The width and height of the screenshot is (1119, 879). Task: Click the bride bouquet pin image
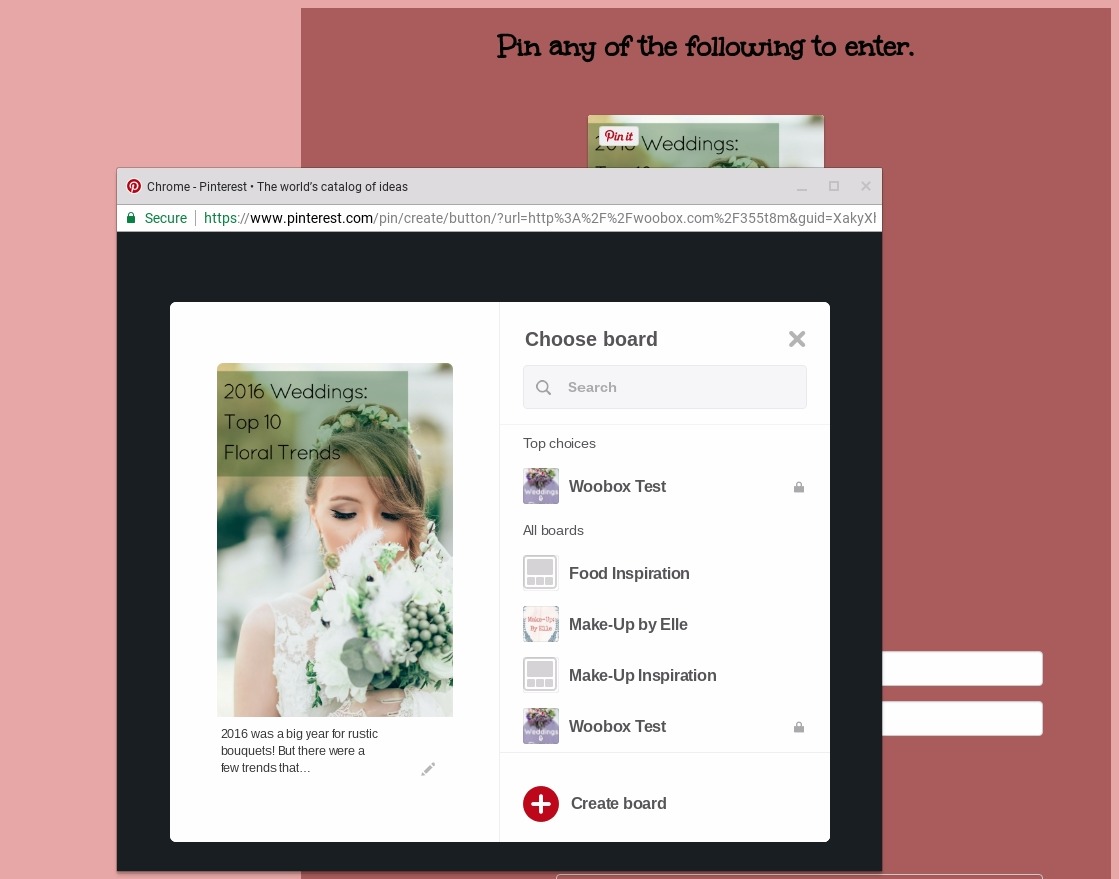pyautogui.click(x=335, y=539)
